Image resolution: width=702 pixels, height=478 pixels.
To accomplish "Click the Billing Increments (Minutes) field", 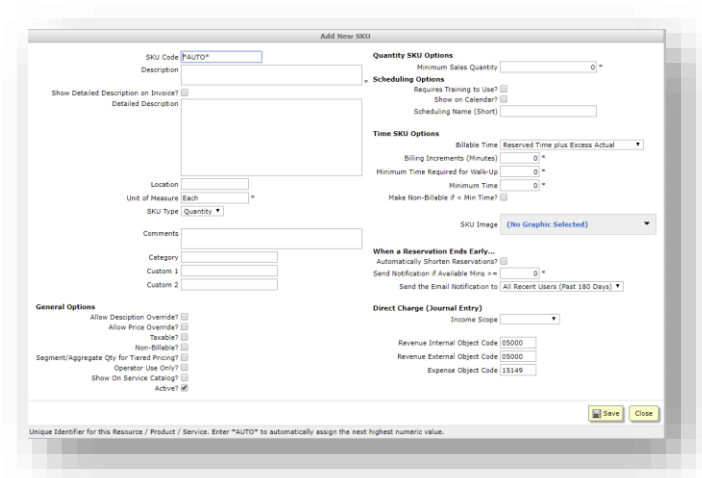I will [519, 158].
